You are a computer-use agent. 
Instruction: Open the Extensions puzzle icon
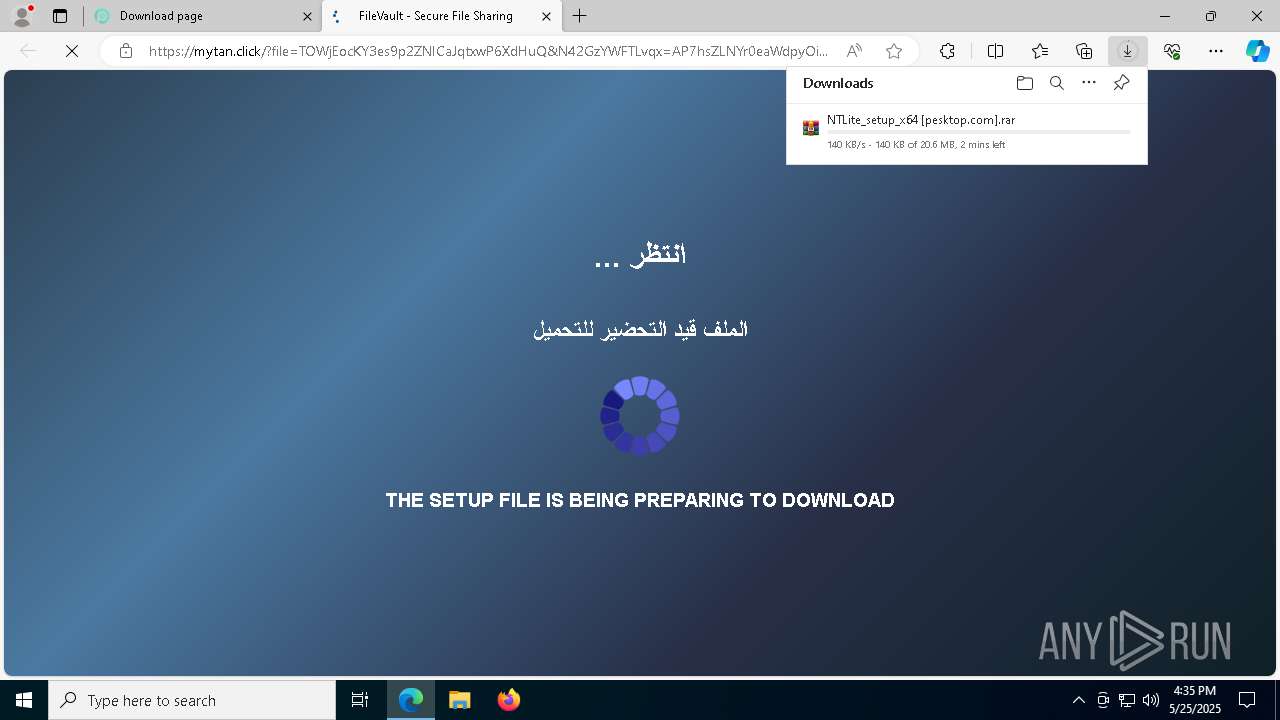pyautogui.click(x=947, y=51)
